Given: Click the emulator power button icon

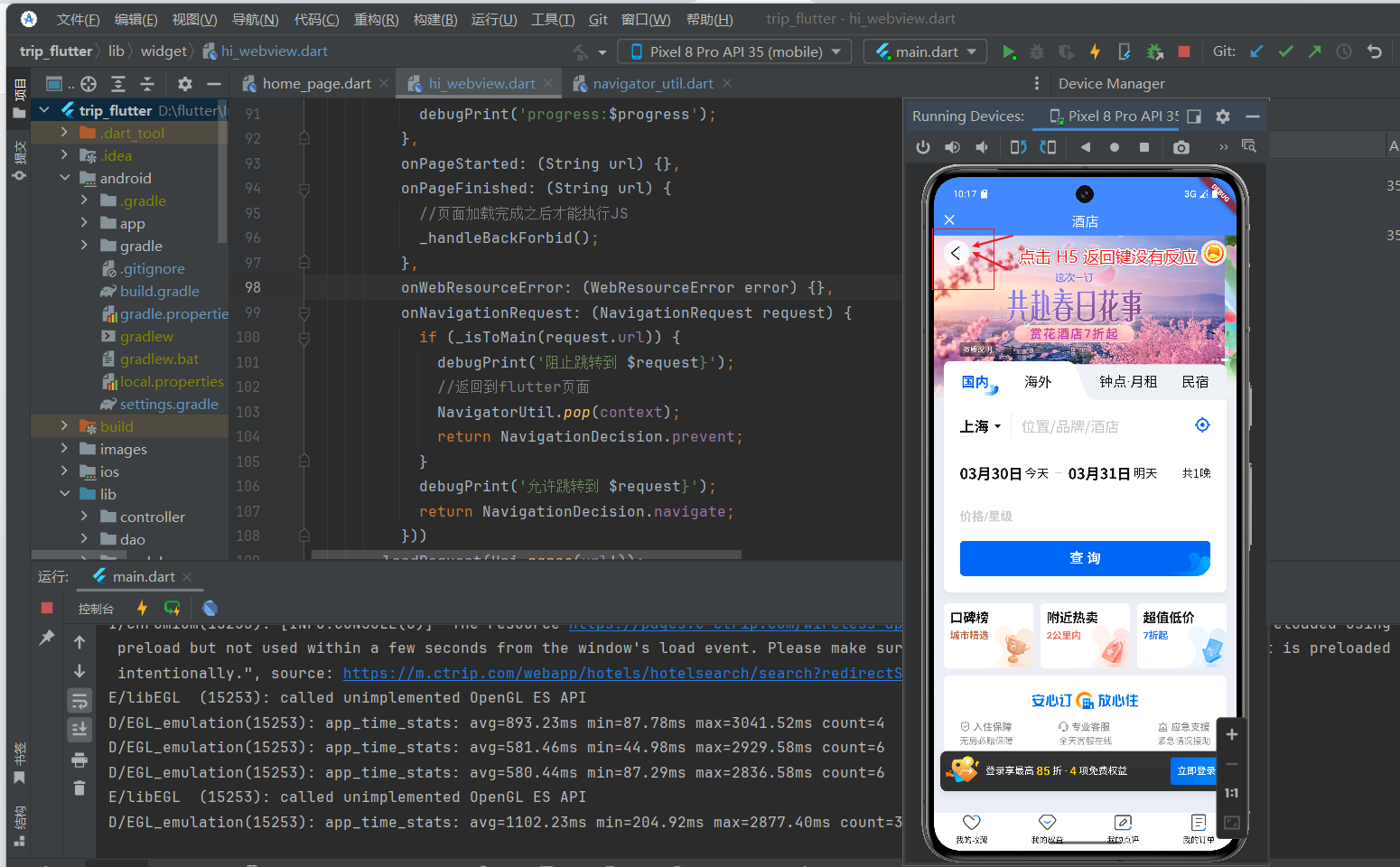Looking at the screenshot, I should [923, 146].
